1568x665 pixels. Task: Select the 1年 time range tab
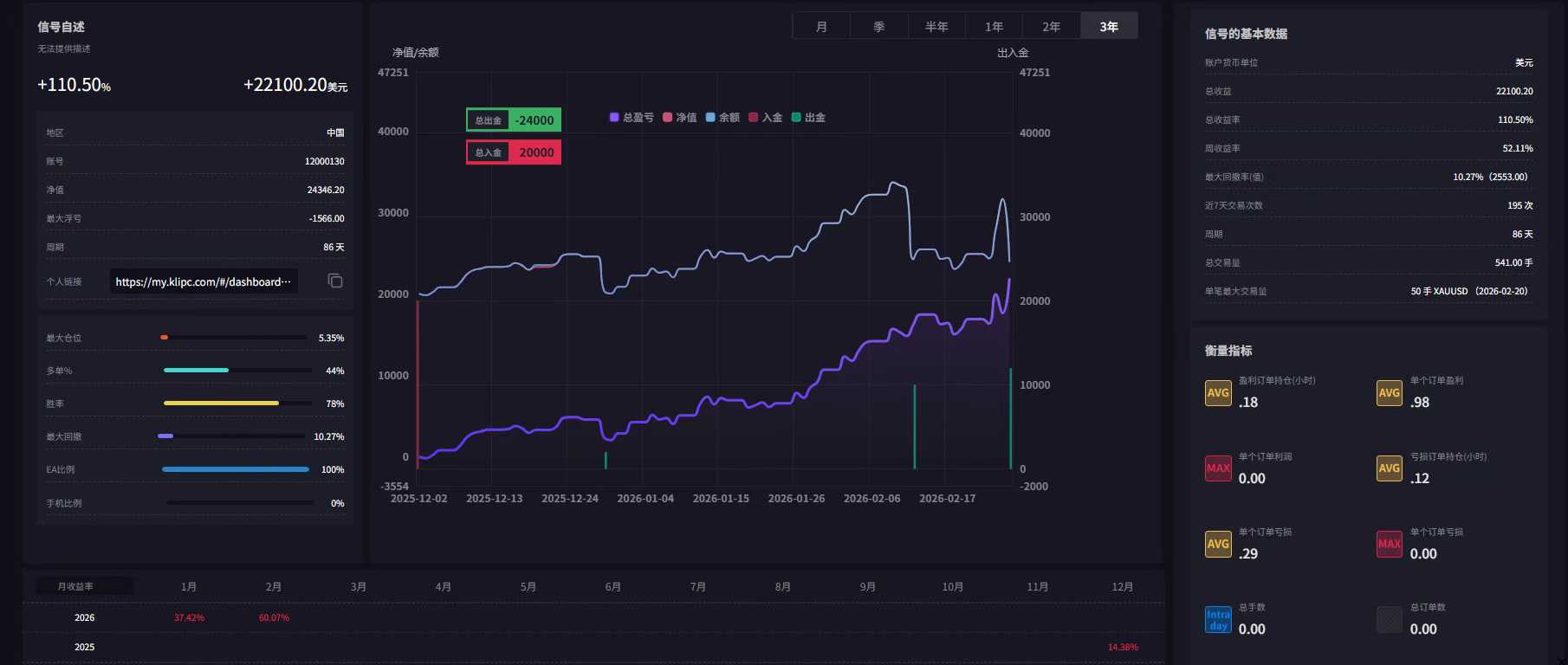[x=994, y=27]
